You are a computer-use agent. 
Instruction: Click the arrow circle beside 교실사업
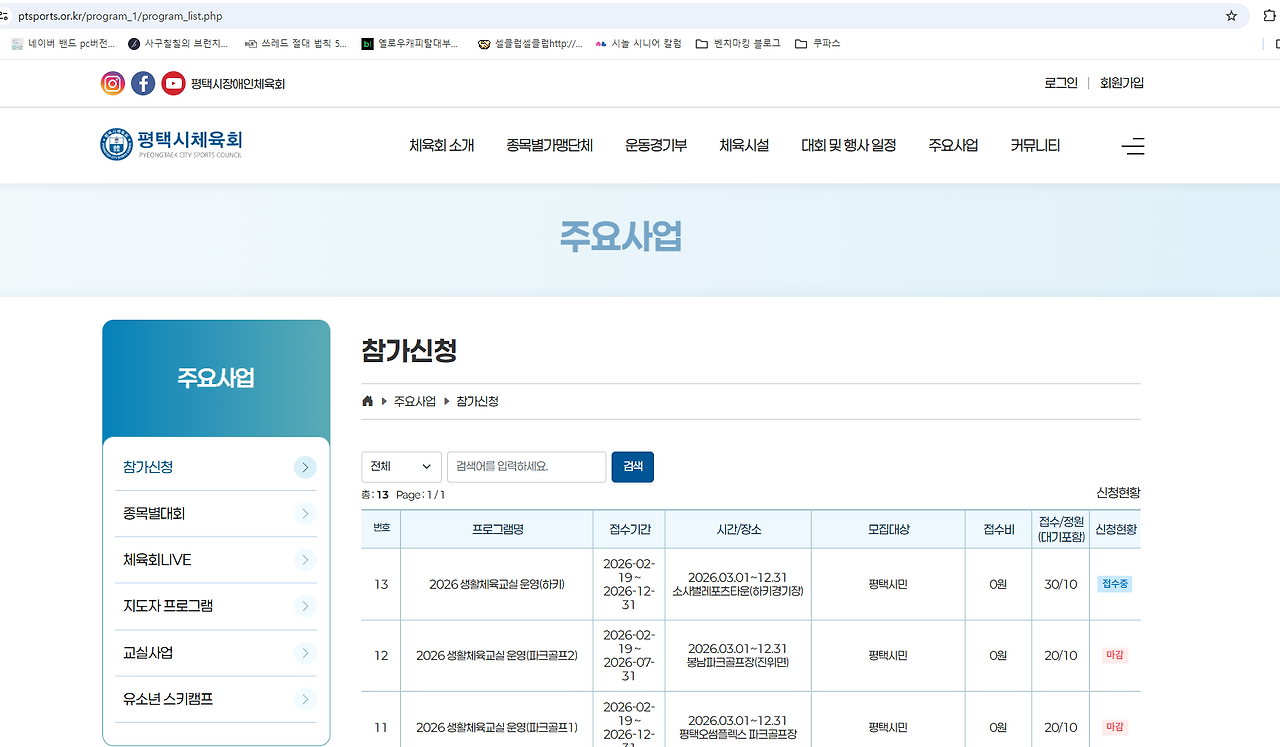point(305,653)
